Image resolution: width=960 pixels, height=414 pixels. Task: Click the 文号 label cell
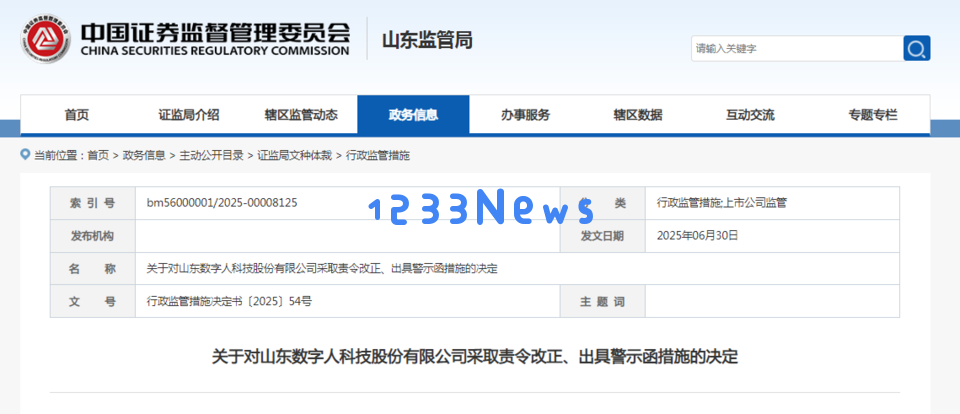92,301
